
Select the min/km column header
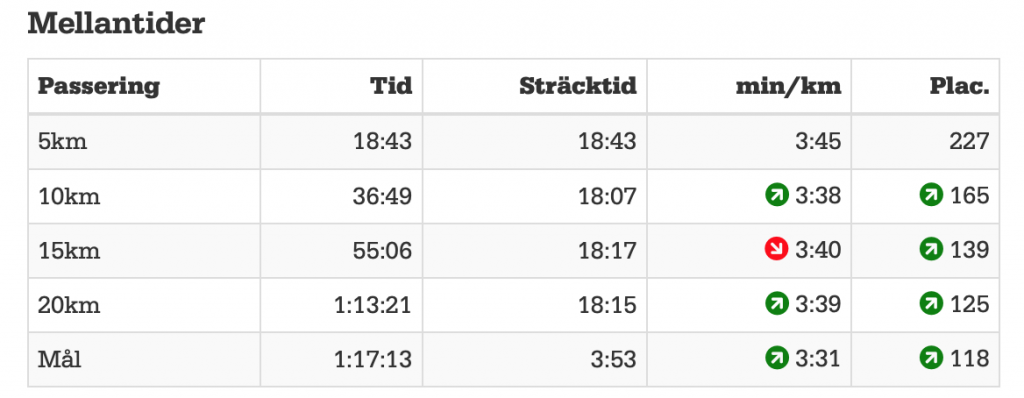(x=788, y=86)
